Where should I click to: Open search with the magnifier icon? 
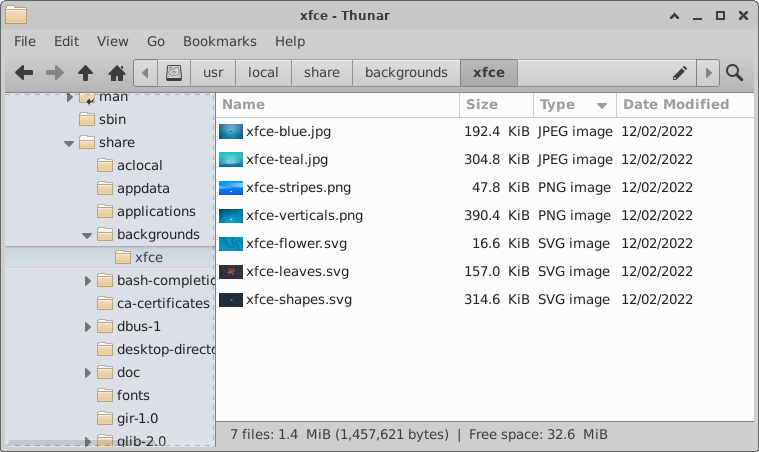pyautogui.click(x=734, y=73)
